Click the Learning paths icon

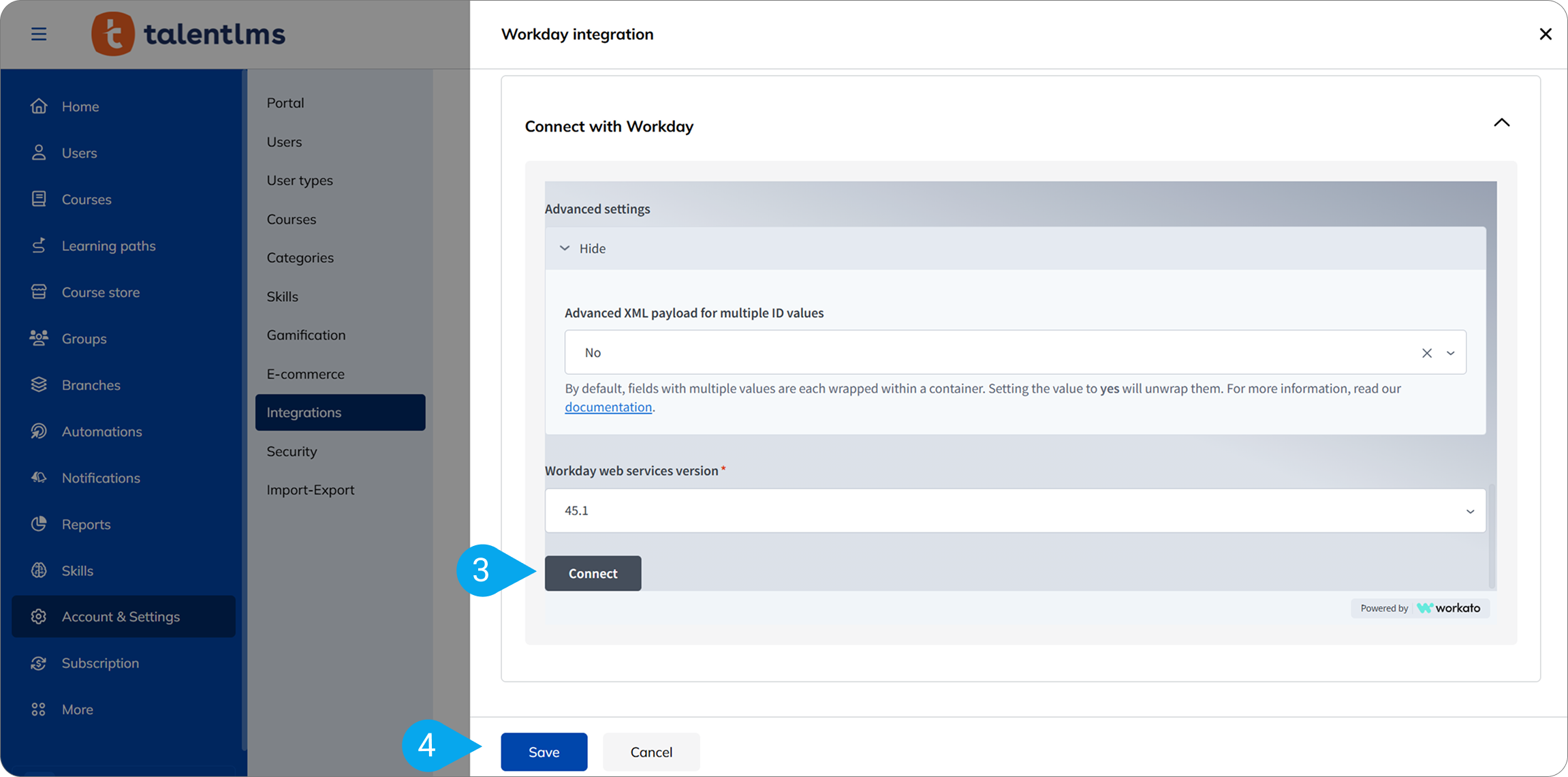(39, 245)
